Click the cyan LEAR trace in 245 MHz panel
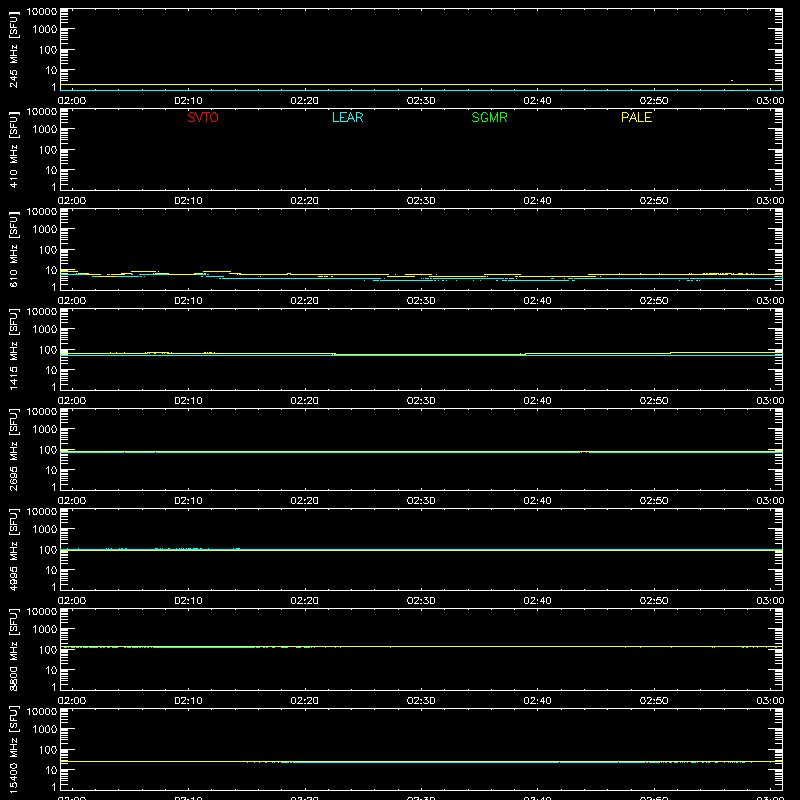Screen dimensions: 800x800 421,90
